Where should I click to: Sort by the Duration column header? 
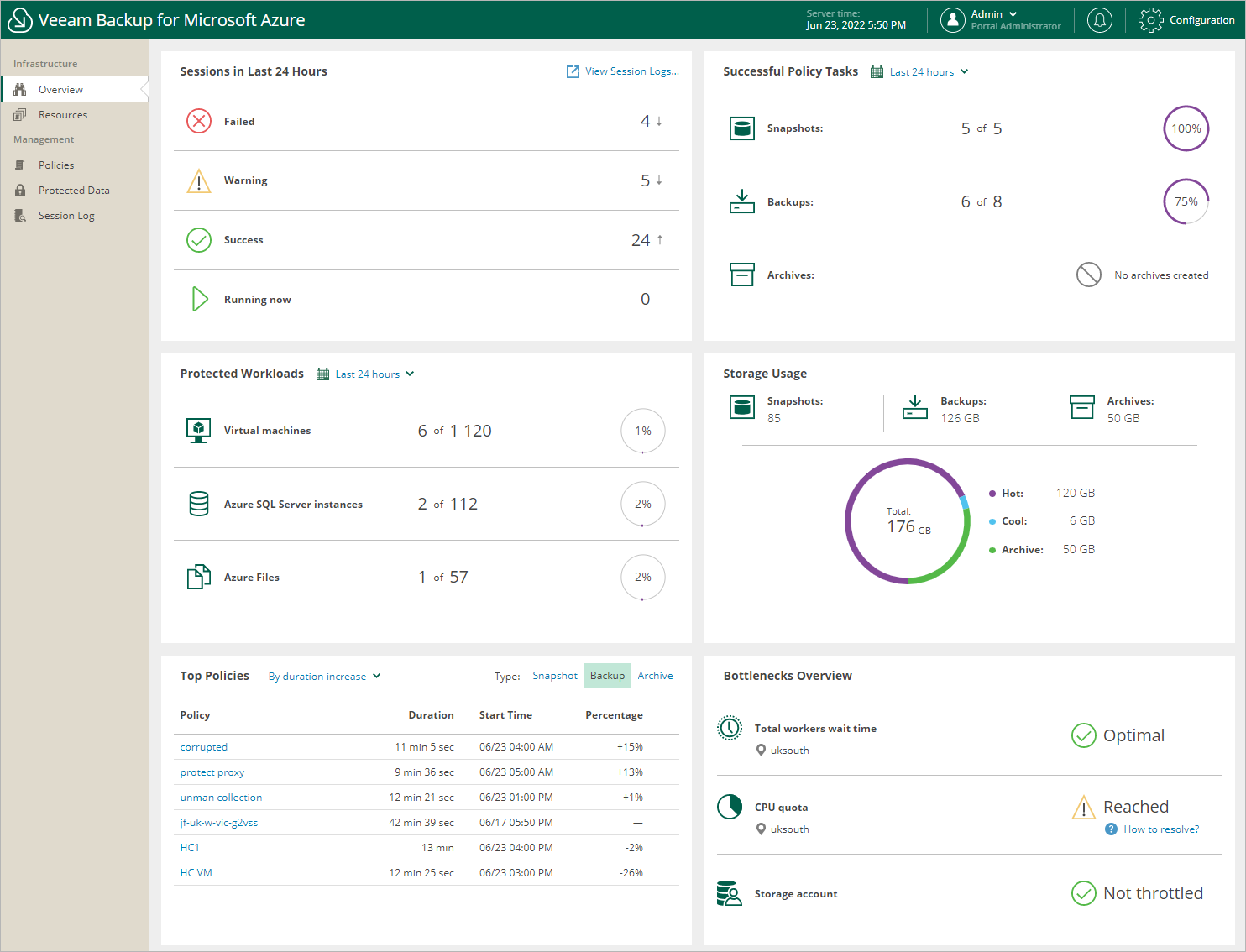tap(431, 715)
